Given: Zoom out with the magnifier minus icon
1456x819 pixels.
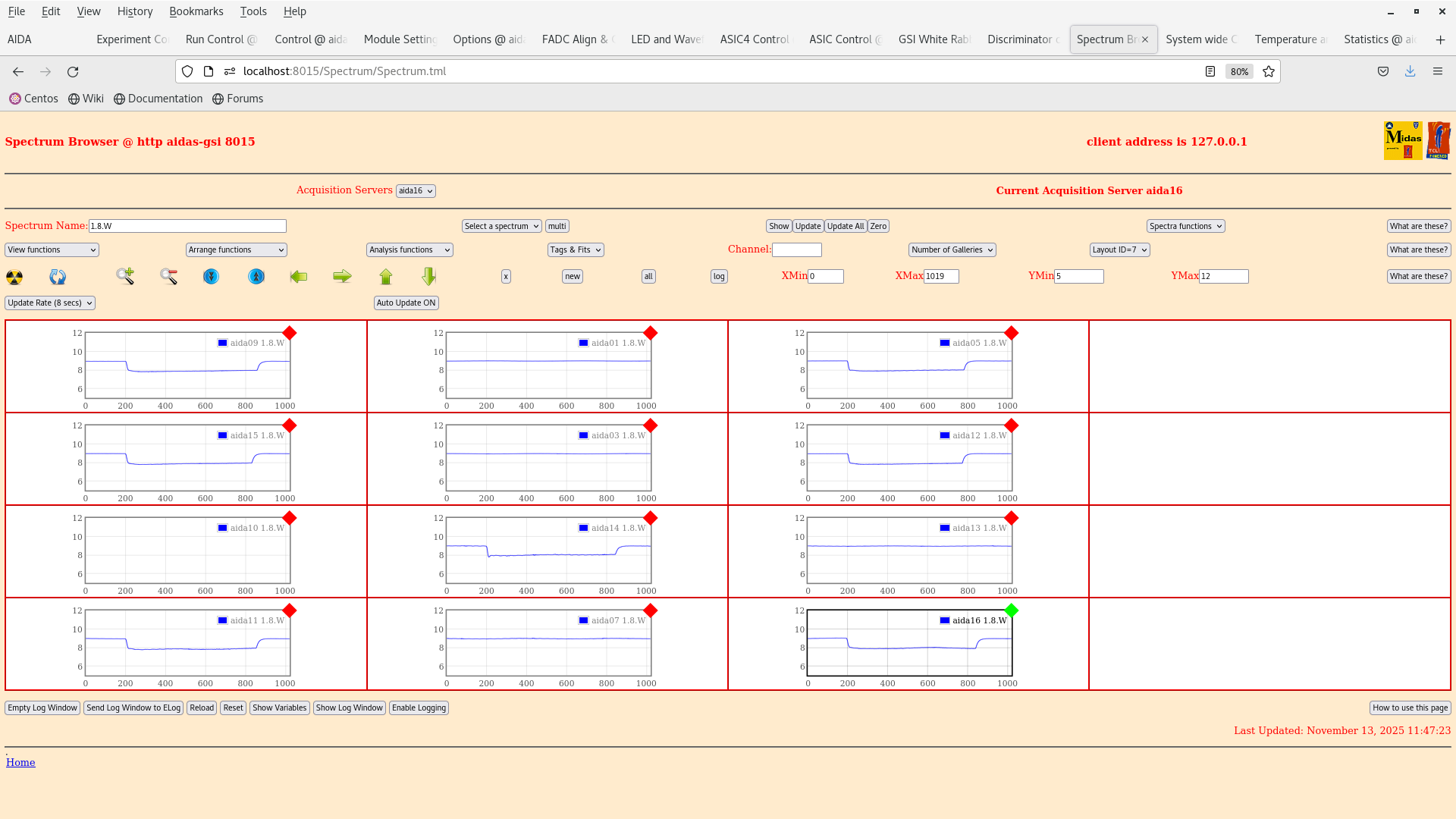Looking at the screenshot, I should [x=168, y=277].
